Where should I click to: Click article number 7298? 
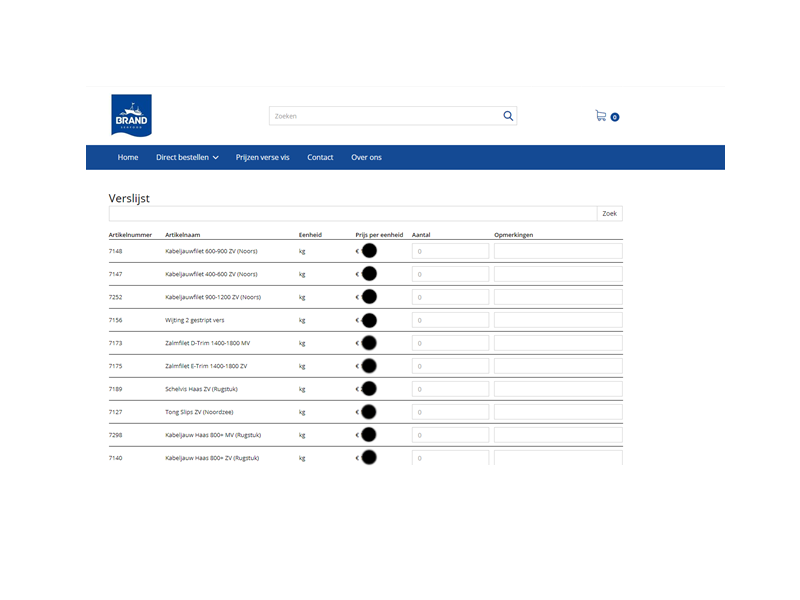coord(115,435)
